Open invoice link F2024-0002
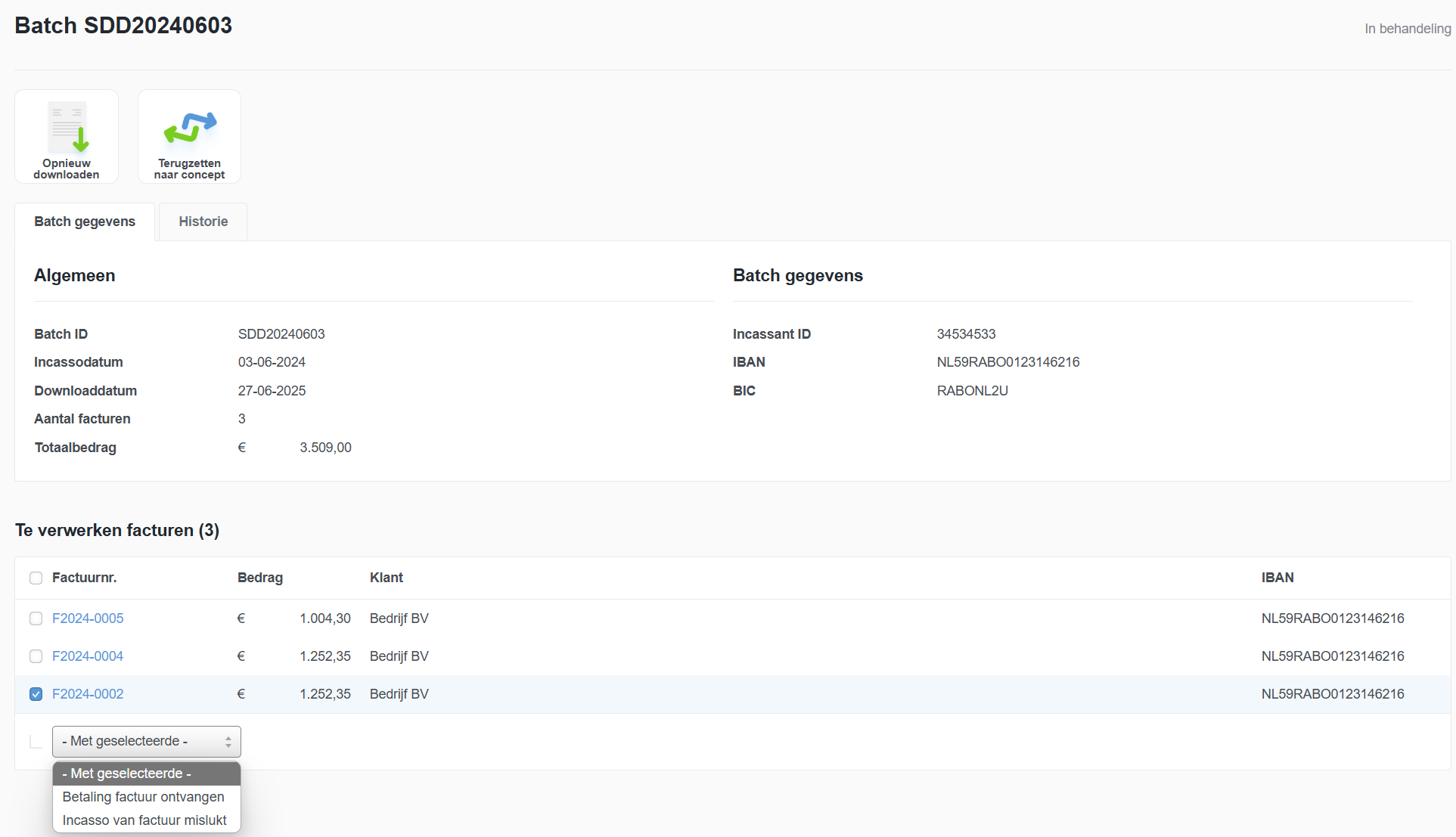 coord(88,694)
